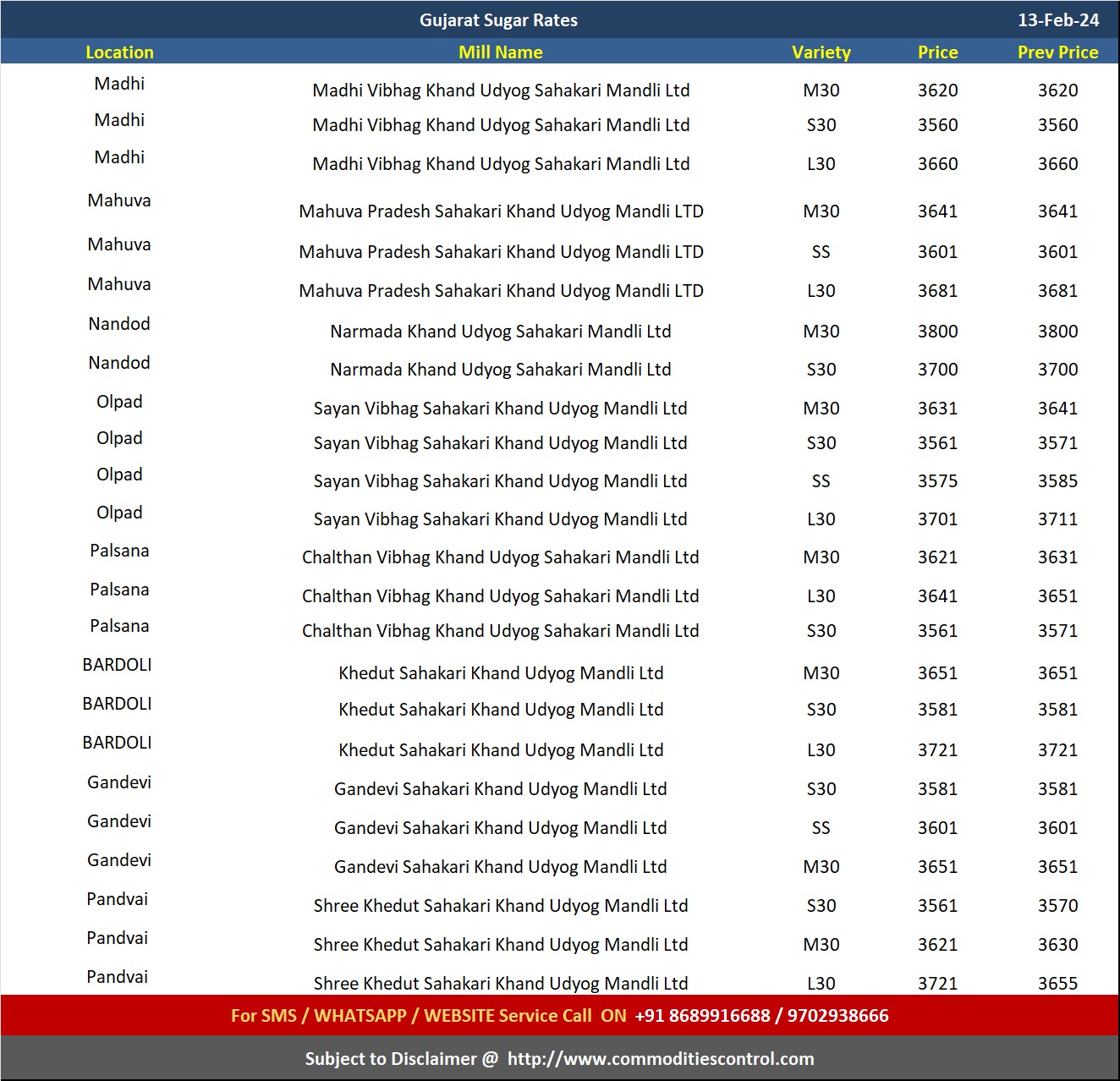Screen dimensions: 1120x1081
Task: Select Palsana M30 previous price 3631
Action: point(1058,557)
